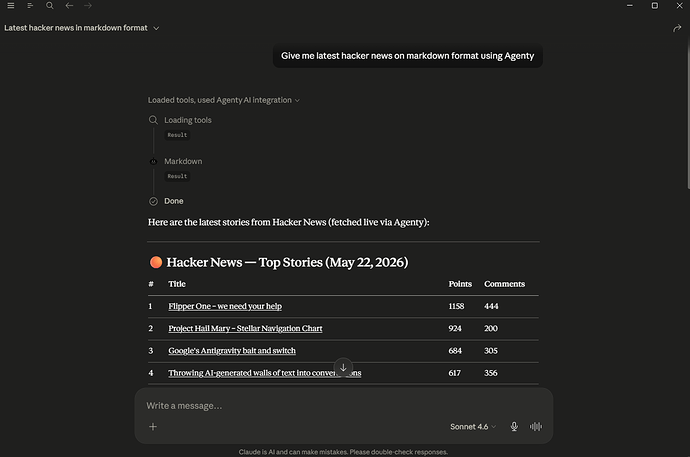Open the Sonnet 4.6 model selector

(x=473, y=427)
